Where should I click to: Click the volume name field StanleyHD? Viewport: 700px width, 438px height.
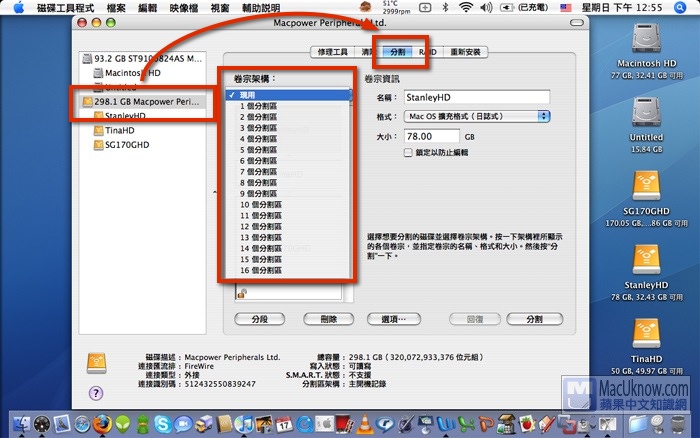(477, 97)
